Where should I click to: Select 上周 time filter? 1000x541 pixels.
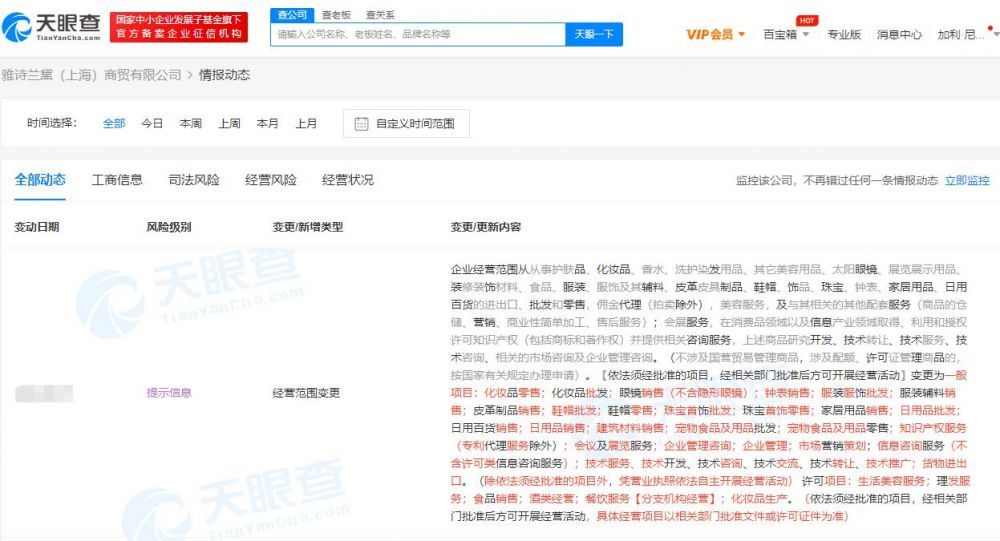[230, 124]
